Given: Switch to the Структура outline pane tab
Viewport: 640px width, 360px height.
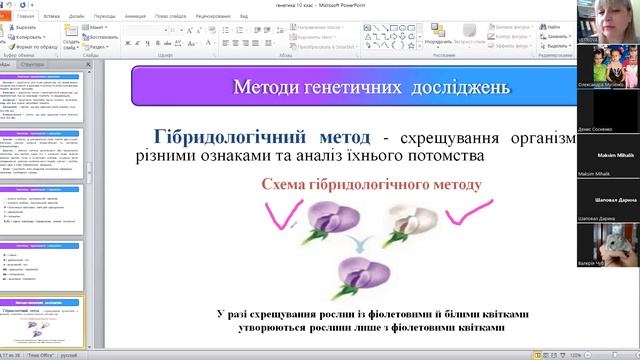Looking at the screenshot, I should 32,64.
